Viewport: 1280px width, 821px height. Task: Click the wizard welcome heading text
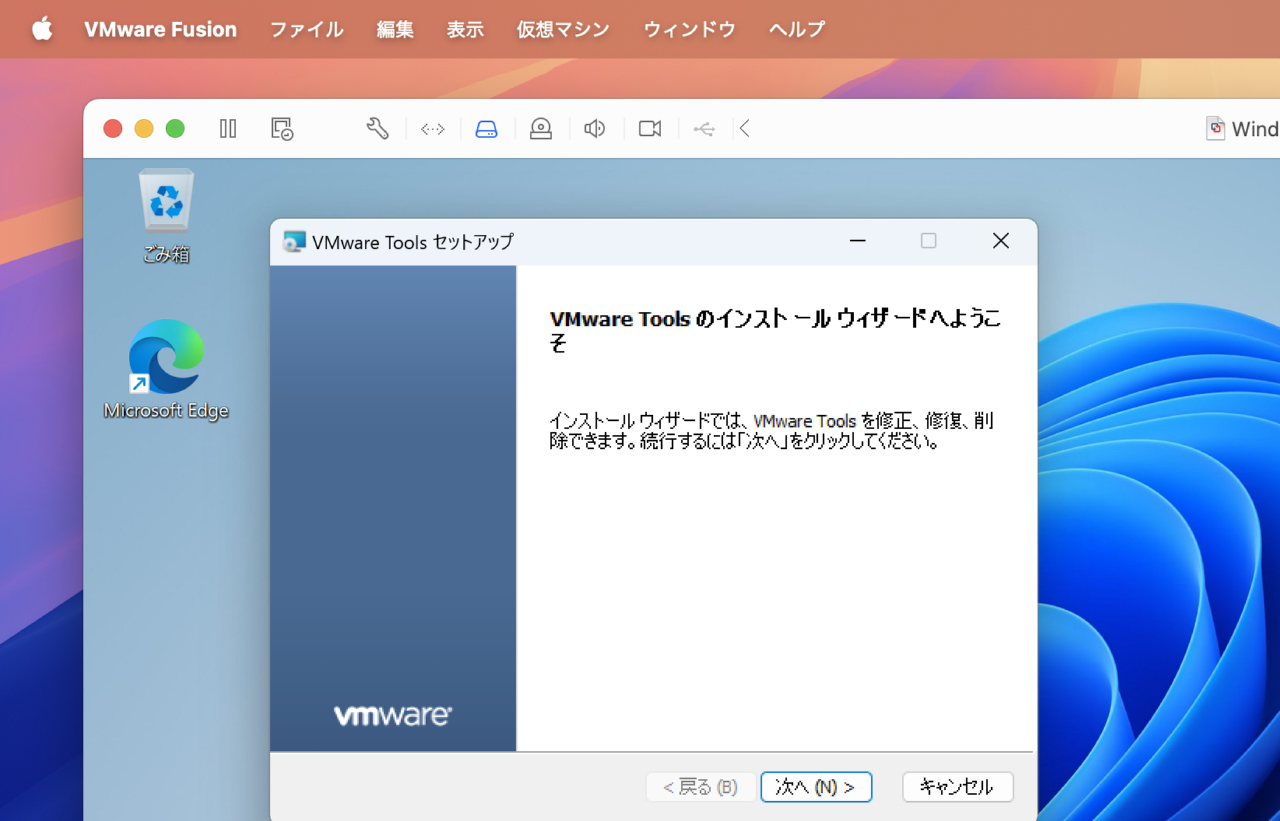[x=776, y=330]
